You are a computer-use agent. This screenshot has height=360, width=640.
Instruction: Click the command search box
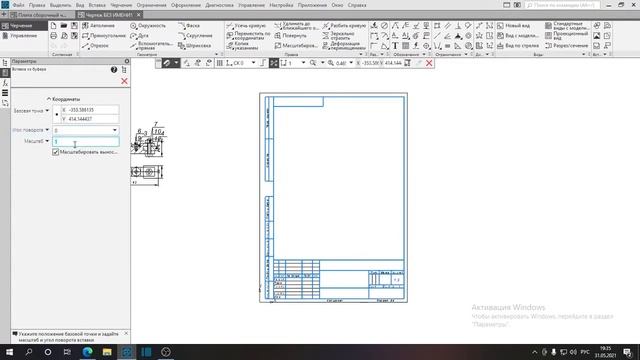pyautogui.click(x=562, y=5)
